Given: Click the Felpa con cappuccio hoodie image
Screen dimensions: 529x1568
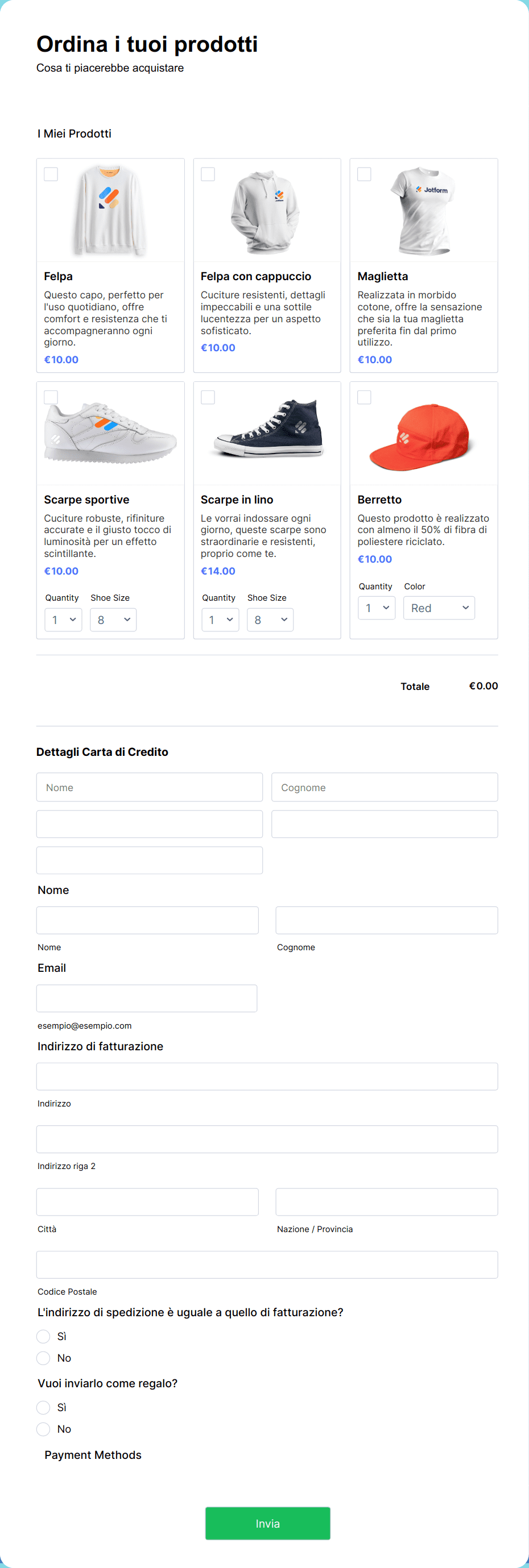Looking at the screenshot, I should tap(266, 212).
